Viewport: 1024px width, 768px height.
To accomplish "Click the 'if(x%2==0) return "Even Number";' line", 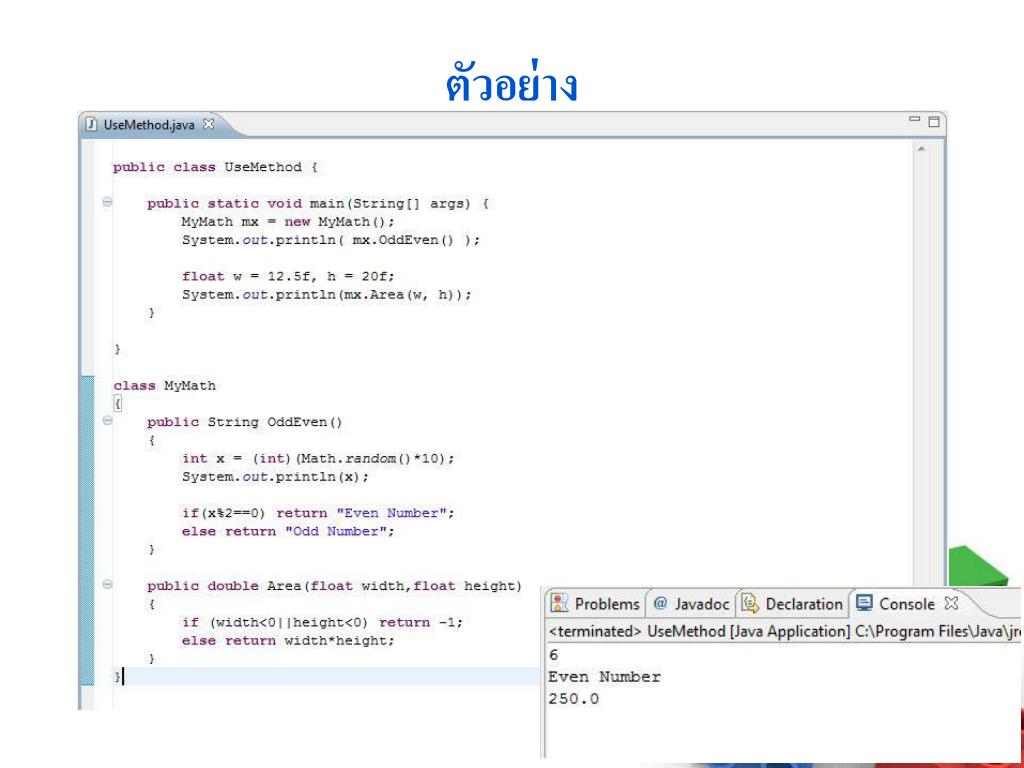I will coord(318,514).
